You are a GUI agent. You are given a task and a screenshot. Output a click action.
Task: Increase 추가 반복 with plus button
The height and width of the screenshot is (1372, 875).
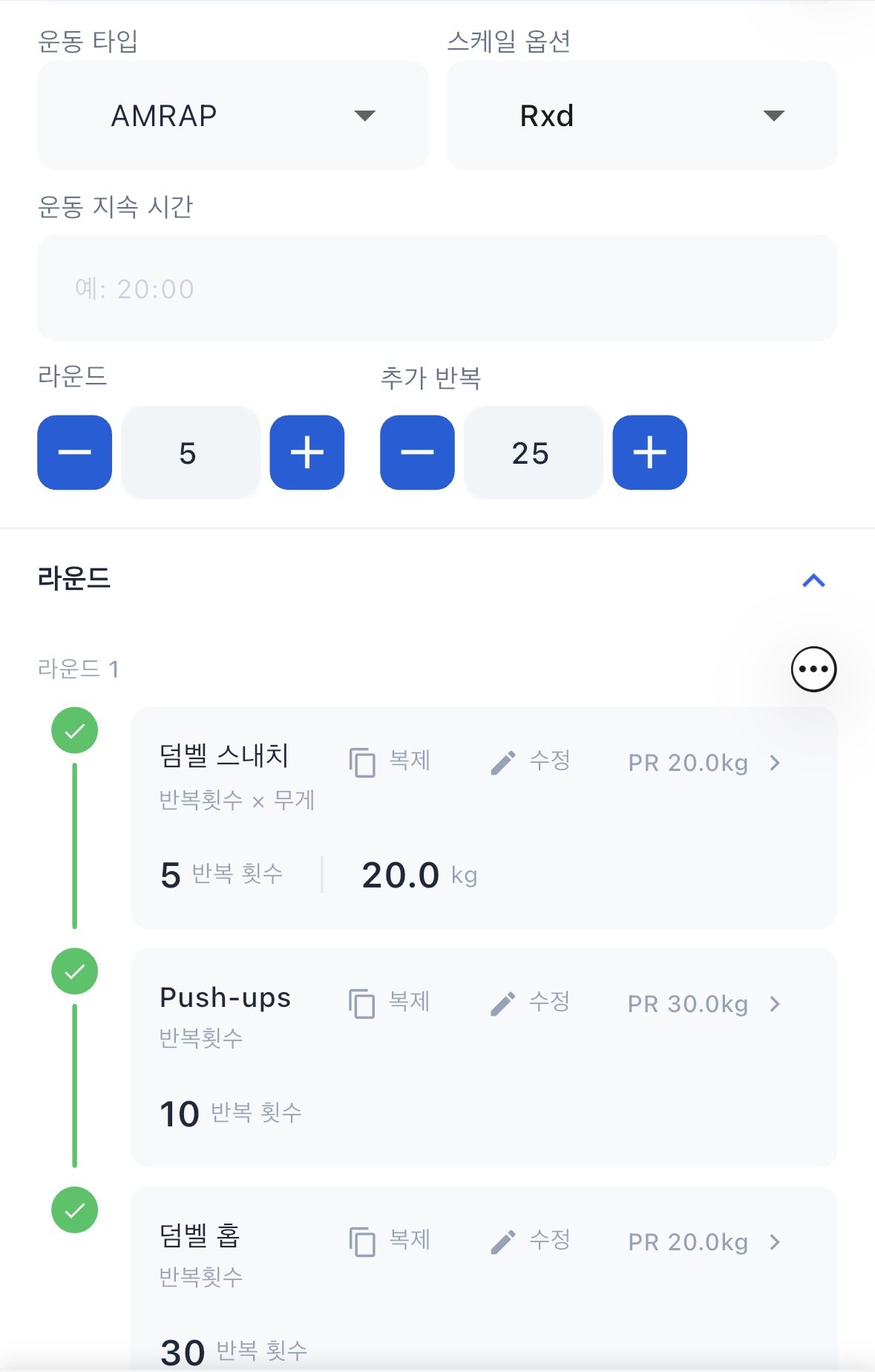tap(649, 453)
